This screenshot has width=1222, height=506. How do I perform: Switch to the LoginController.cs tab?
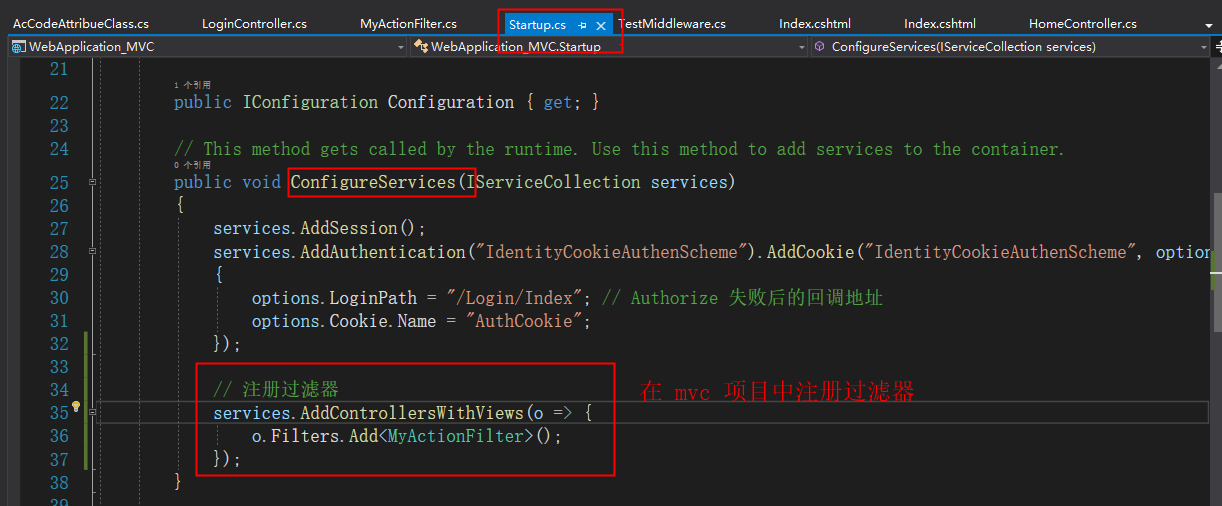tap(254, 24)
